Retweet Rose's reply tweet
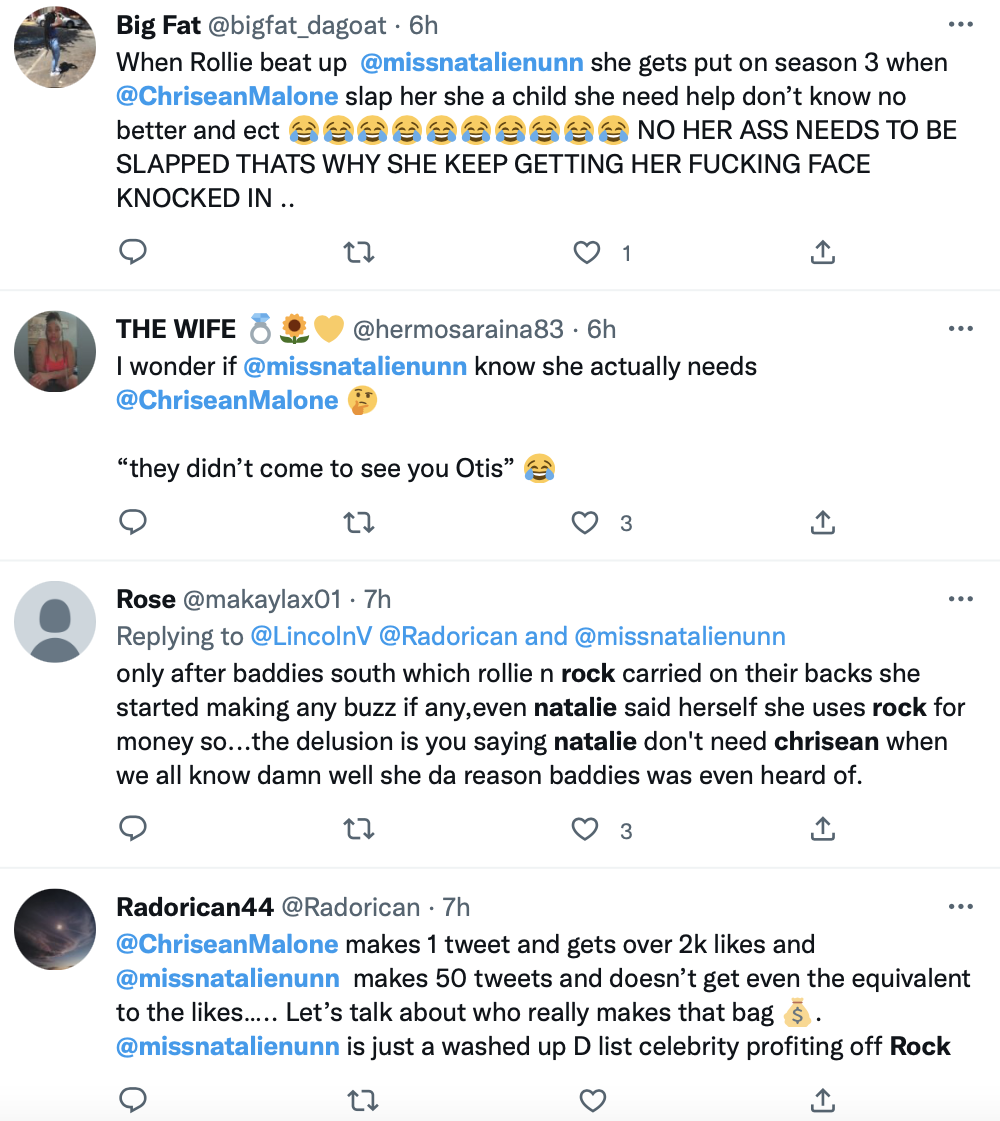Screen dimensions: 1000x1121 360,829
